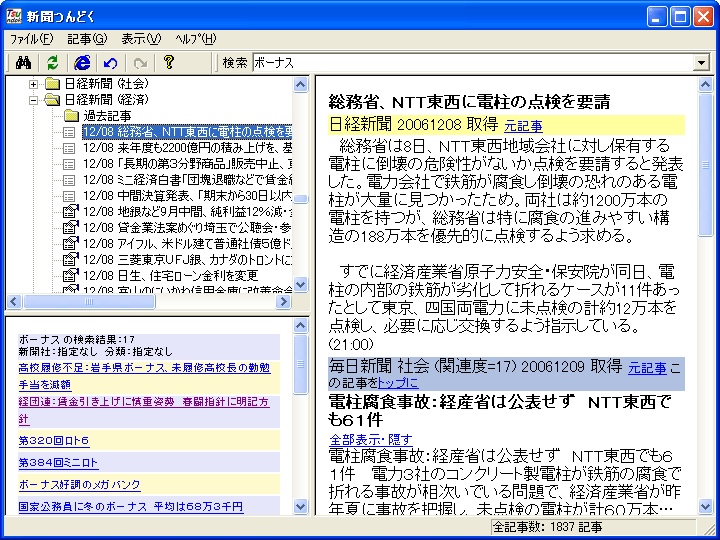Open the 記事(G) menu
This screenshot has width=720, height=540.
pyautogui.click(x=87, y=39)
